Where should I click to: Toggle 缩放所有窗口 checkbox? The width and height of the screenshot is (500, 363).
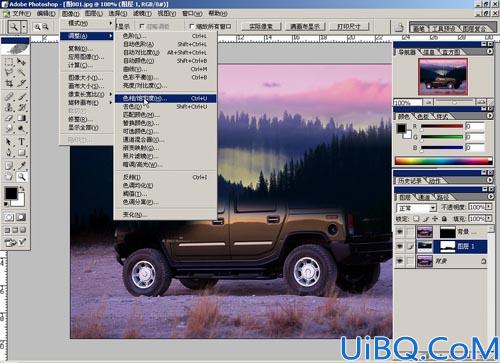(x=192, y=26)
